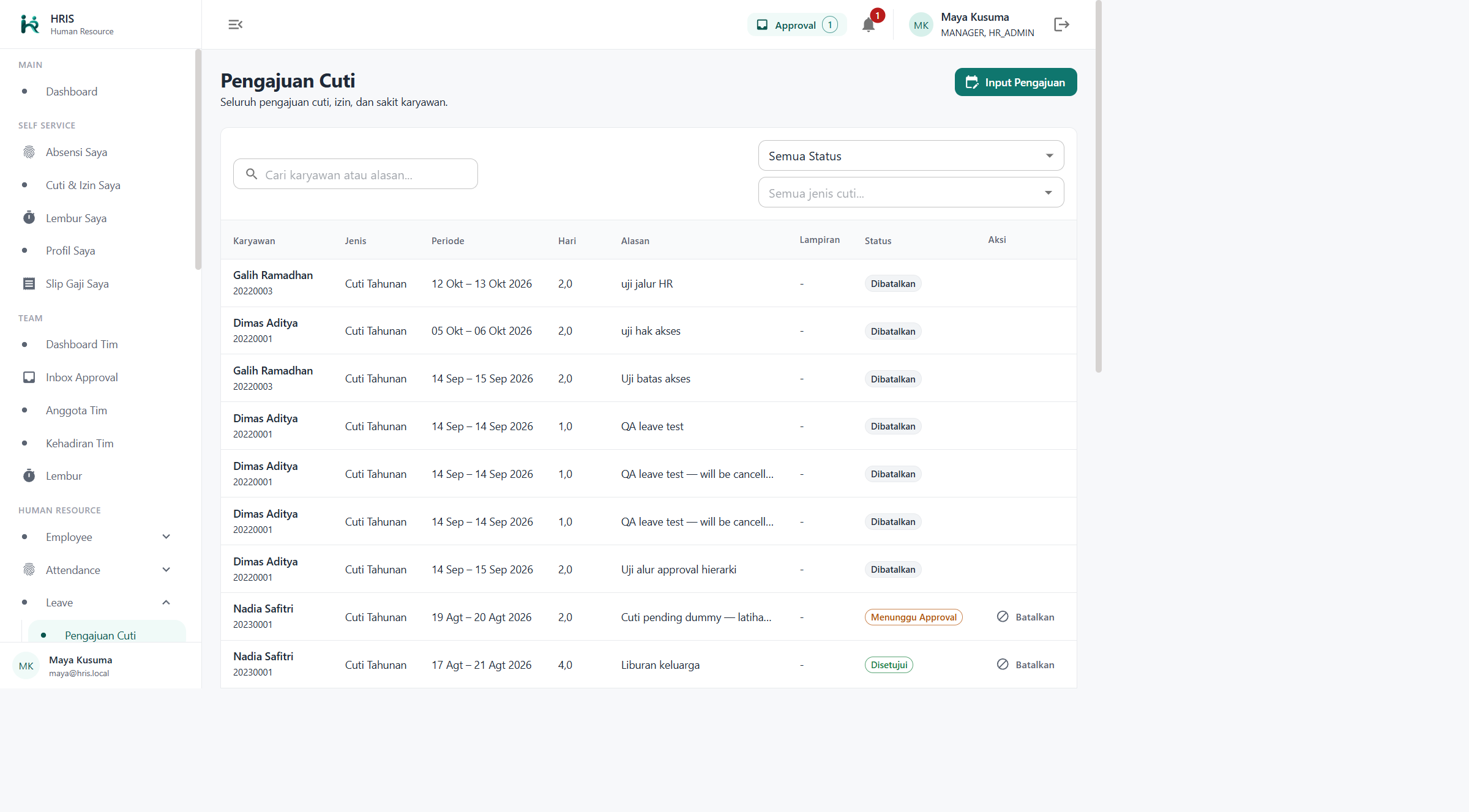Screen dimensions: 1469x812
Task: Click Maya Kusuma name in header
Action: [x=975, y=17]
